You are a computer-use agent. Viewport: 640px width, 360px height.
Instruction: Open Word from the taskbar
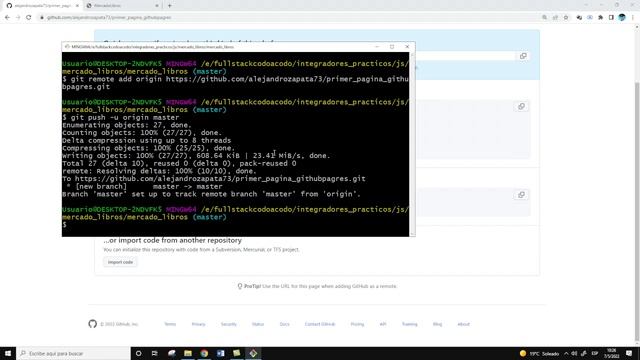point(220,353)
